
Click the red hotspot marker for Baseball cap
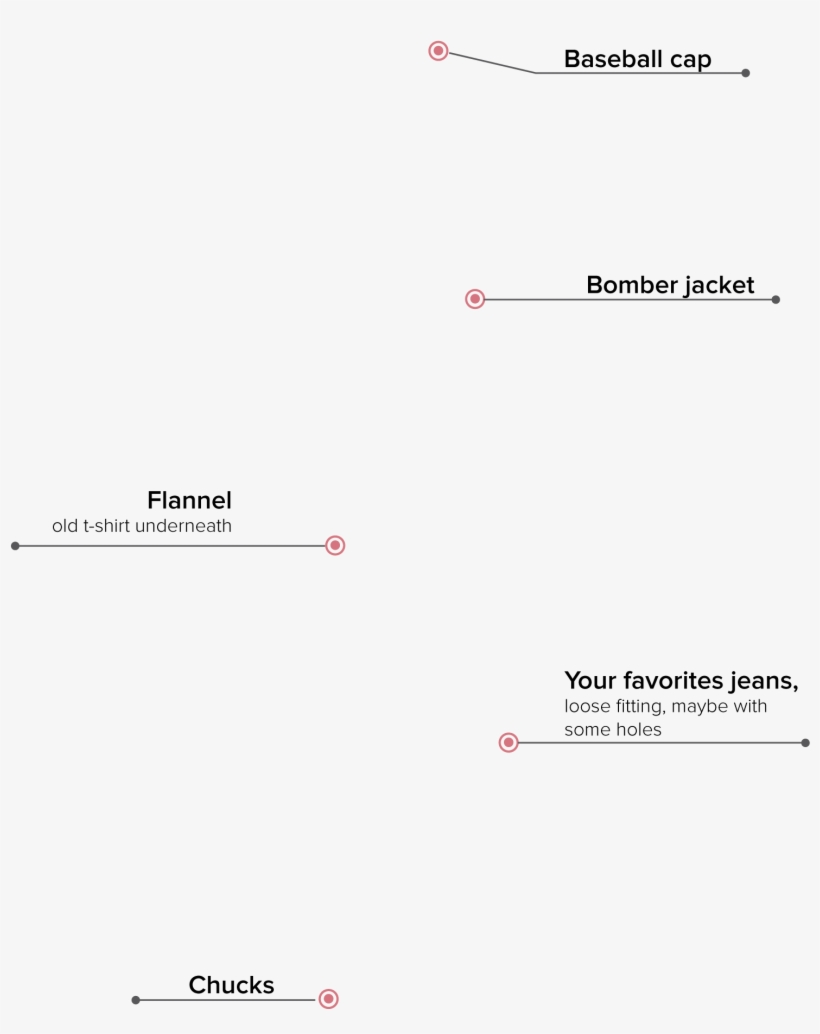[438, 51]
